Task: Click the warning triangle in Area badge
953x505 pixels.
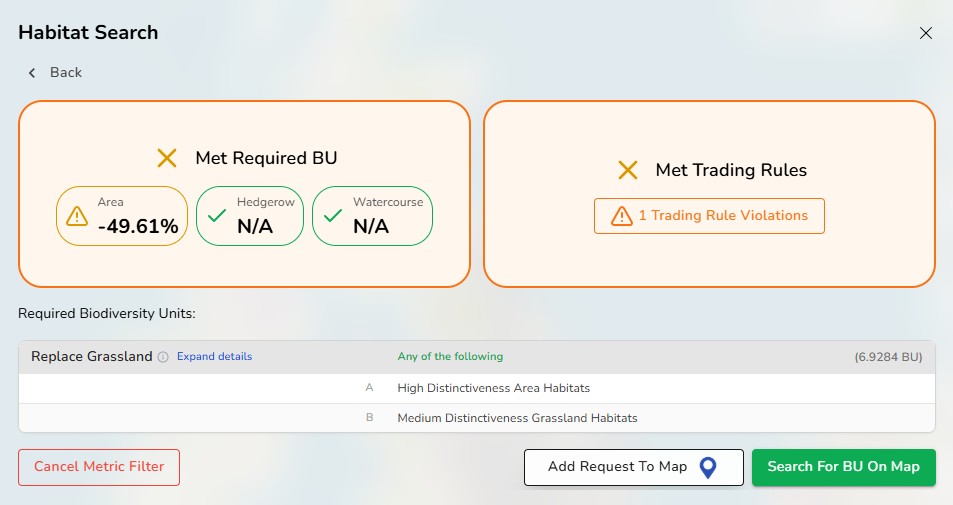Action: [77, 216]
